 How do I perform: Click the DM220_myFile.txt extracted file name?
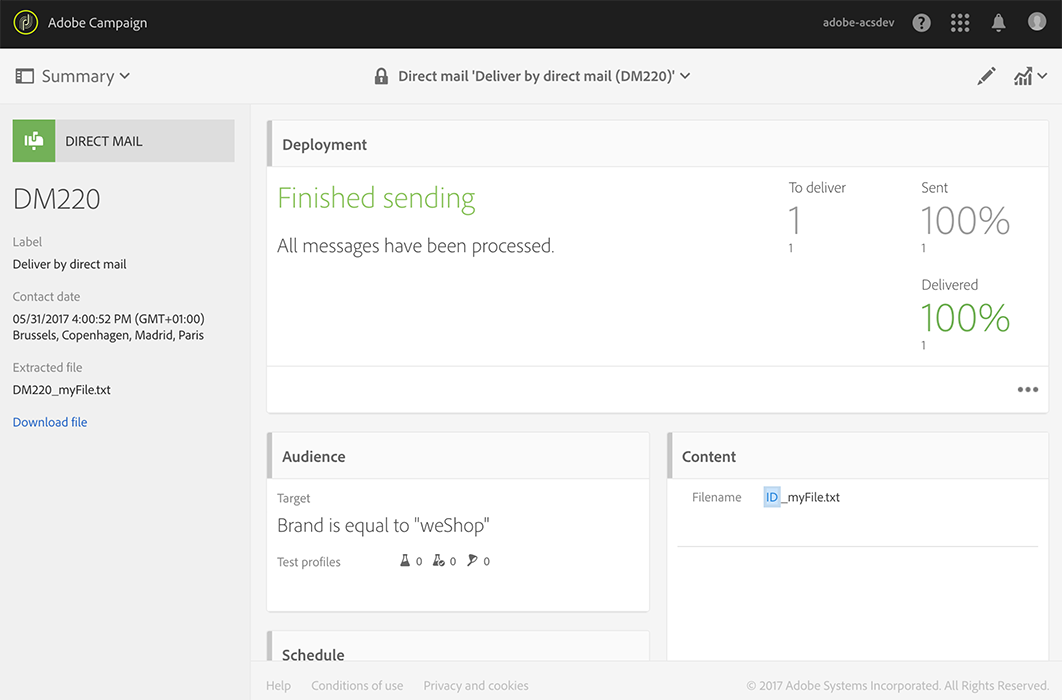[62, 390]
